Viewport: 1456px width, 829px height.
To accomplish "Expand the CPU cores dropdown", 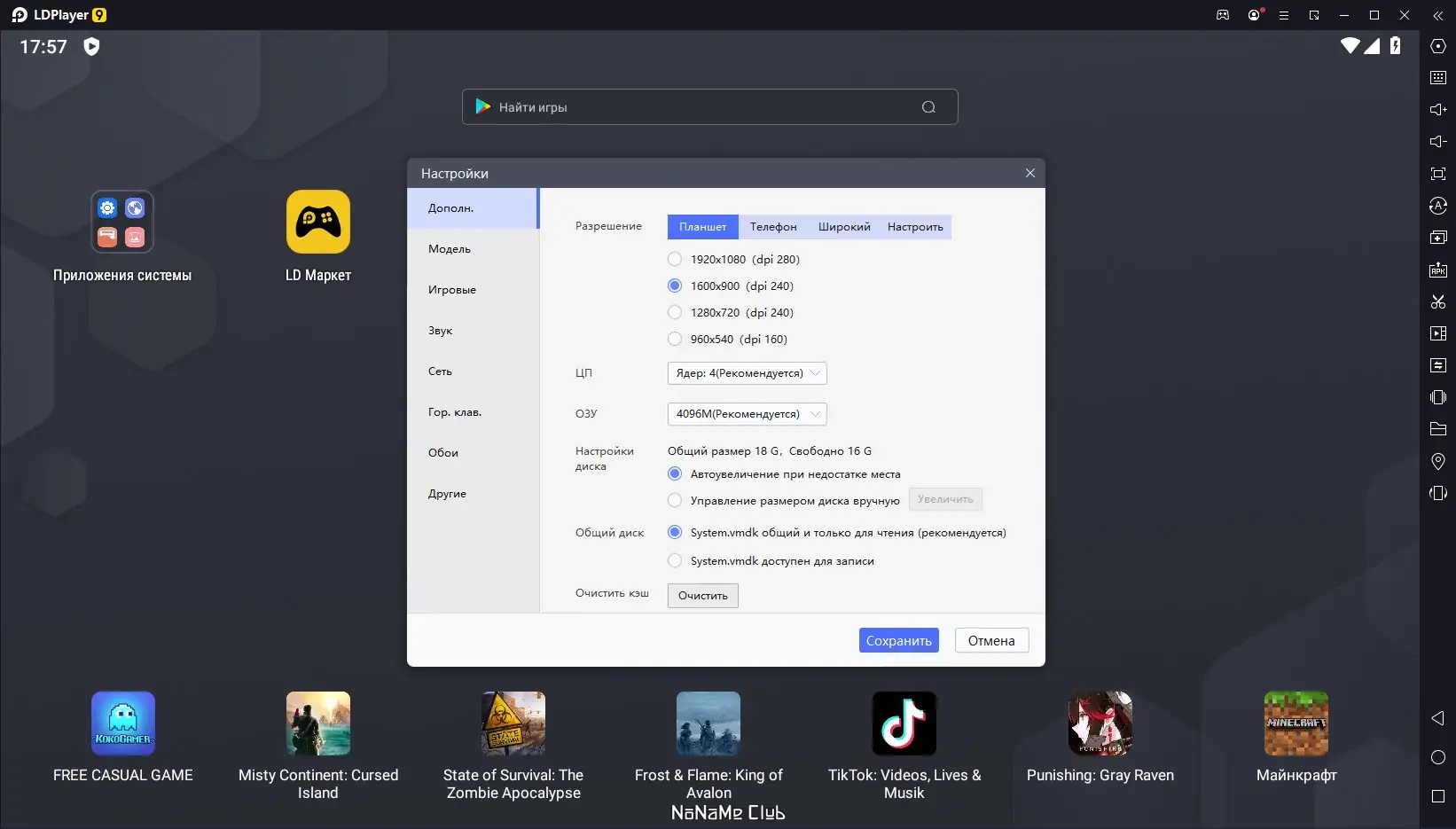I will coord(747,373).
